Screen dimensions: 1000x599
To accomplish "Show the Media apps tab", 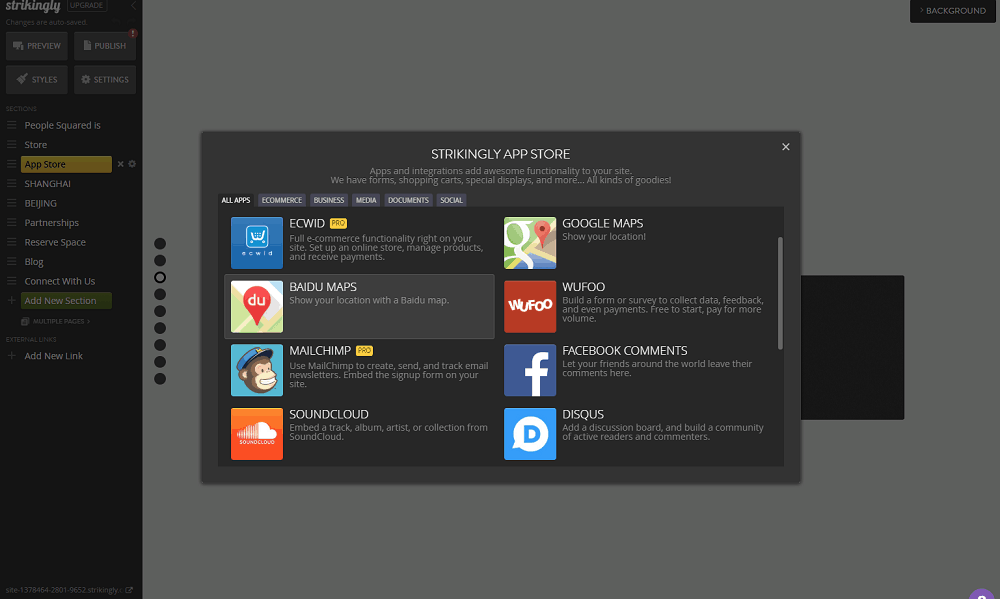I will point(366,200).
